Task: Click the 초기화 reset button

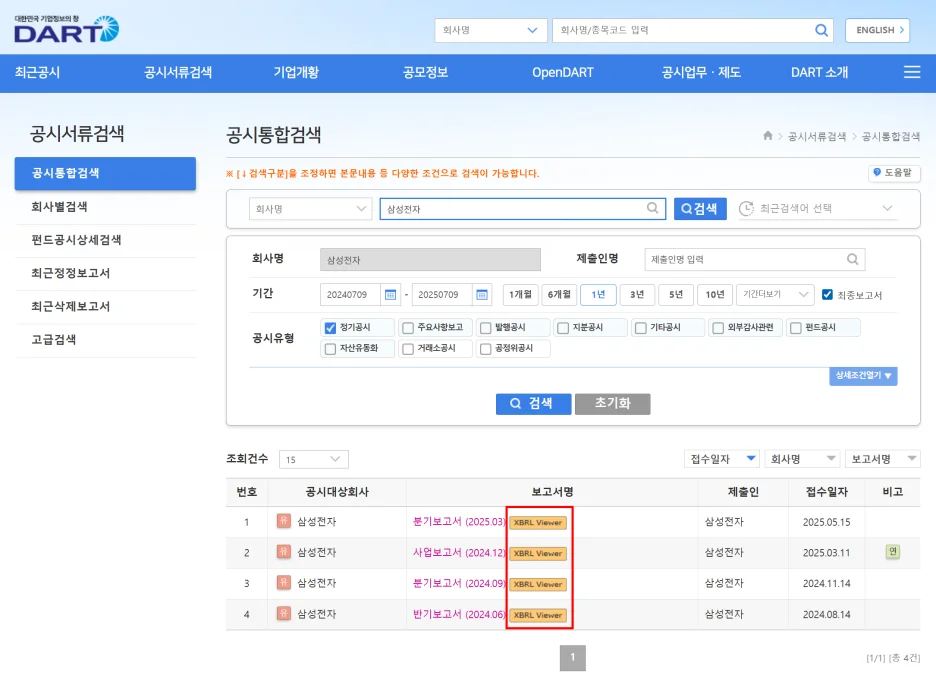Action: pyautogui.click(x=612, y=404)
